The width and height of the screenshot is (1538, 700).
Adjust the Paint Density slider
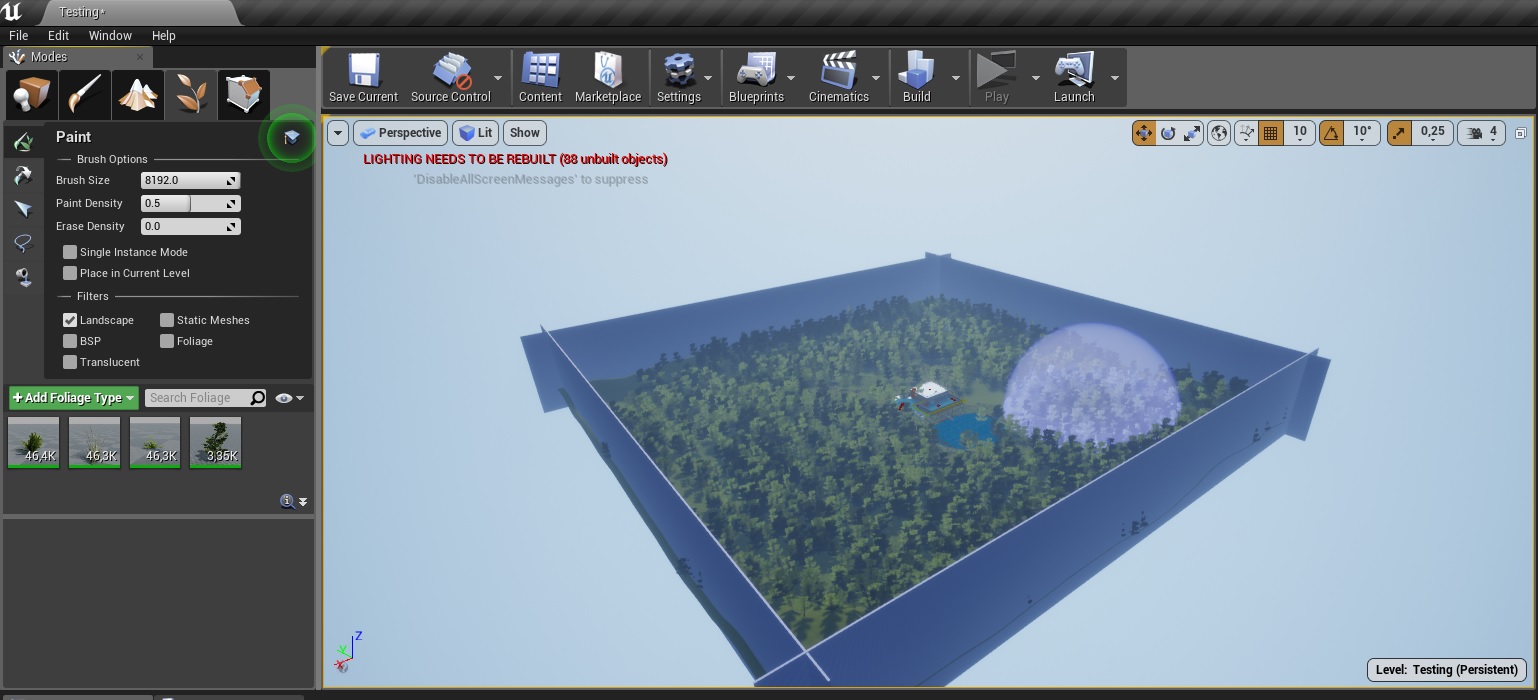[190, 203]
